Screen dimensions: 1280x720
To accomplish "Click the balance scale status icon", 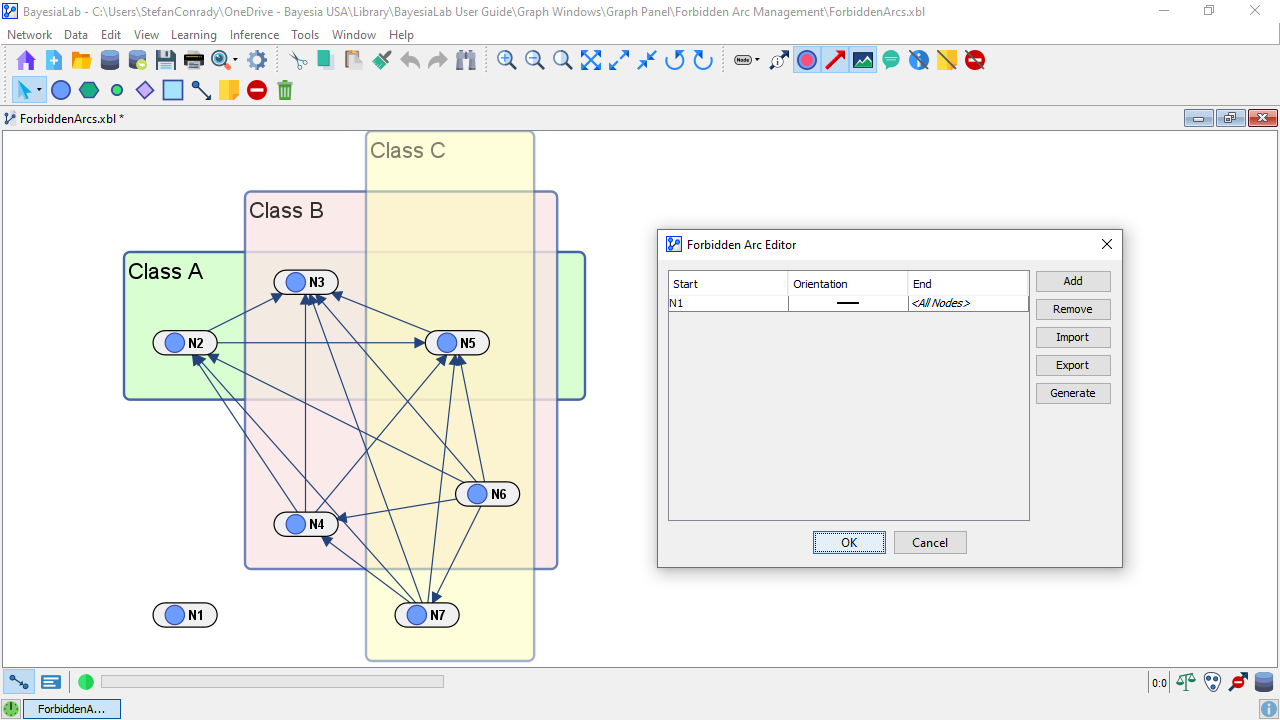I will click(x=1186, y=682).
